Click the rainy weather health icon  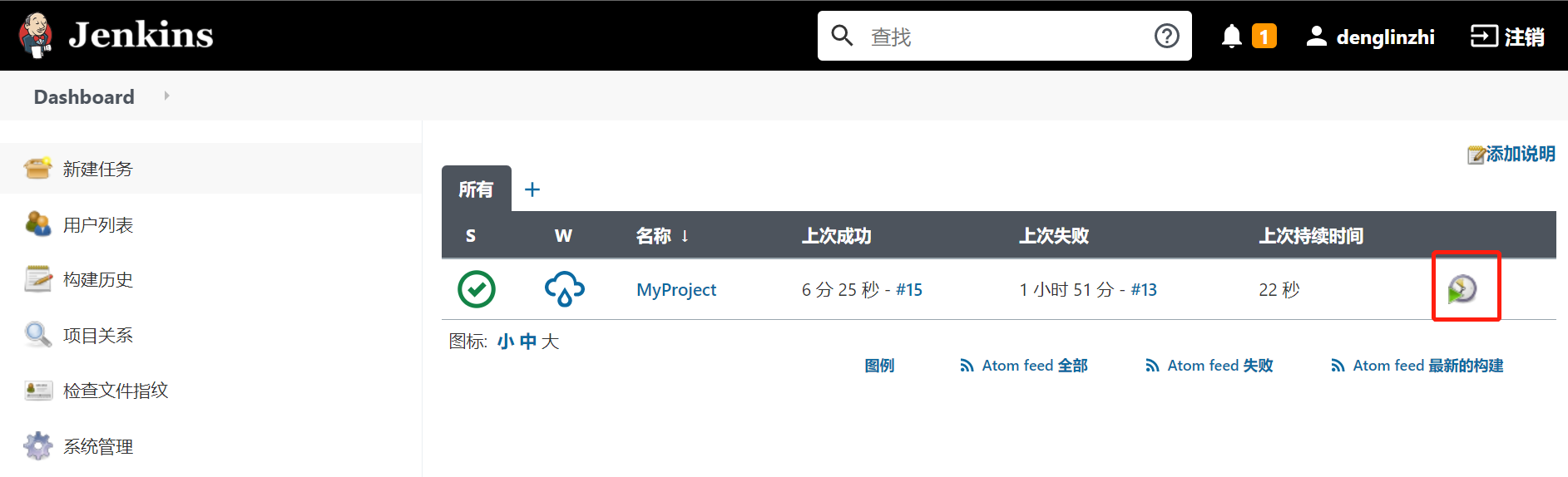point(564,289)
